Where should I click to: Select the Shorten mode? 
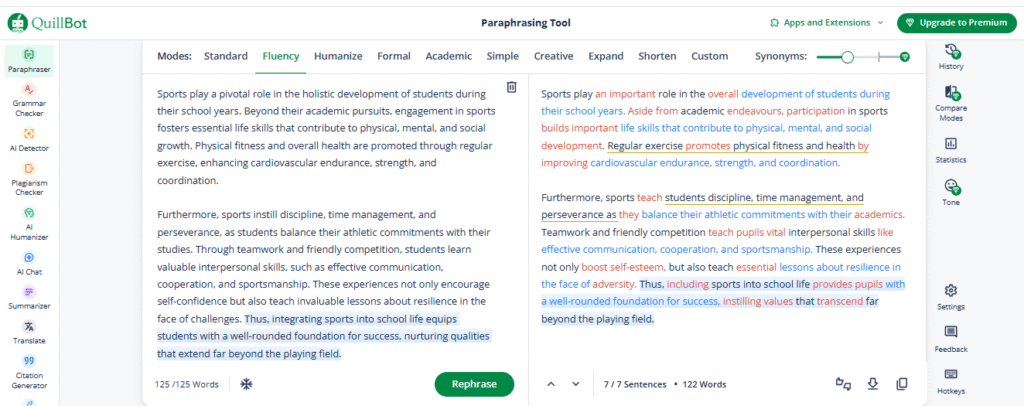pos(657,56)
